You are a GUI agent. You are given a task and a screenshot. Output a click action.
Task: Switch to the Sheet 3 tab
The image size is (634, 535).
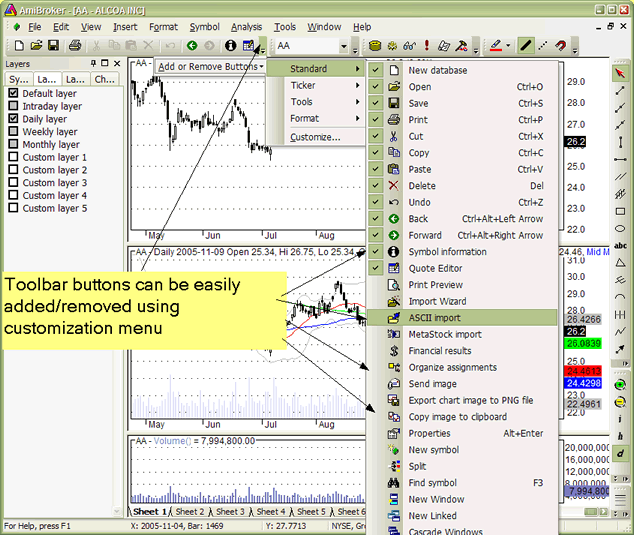(230, 512)
